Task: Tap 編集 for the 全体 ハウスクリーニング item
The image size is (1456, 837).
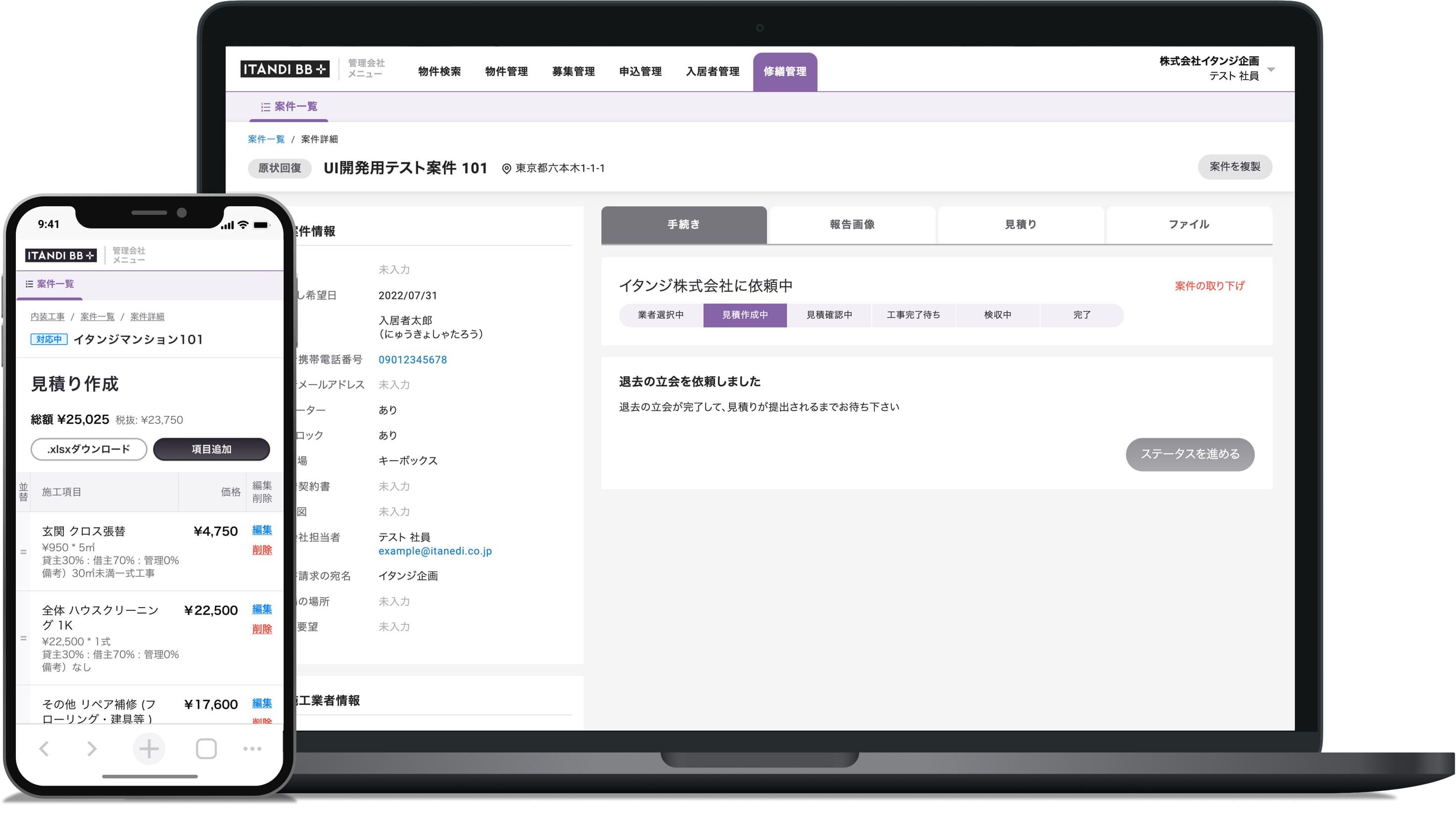Action: tap(262, 609)
